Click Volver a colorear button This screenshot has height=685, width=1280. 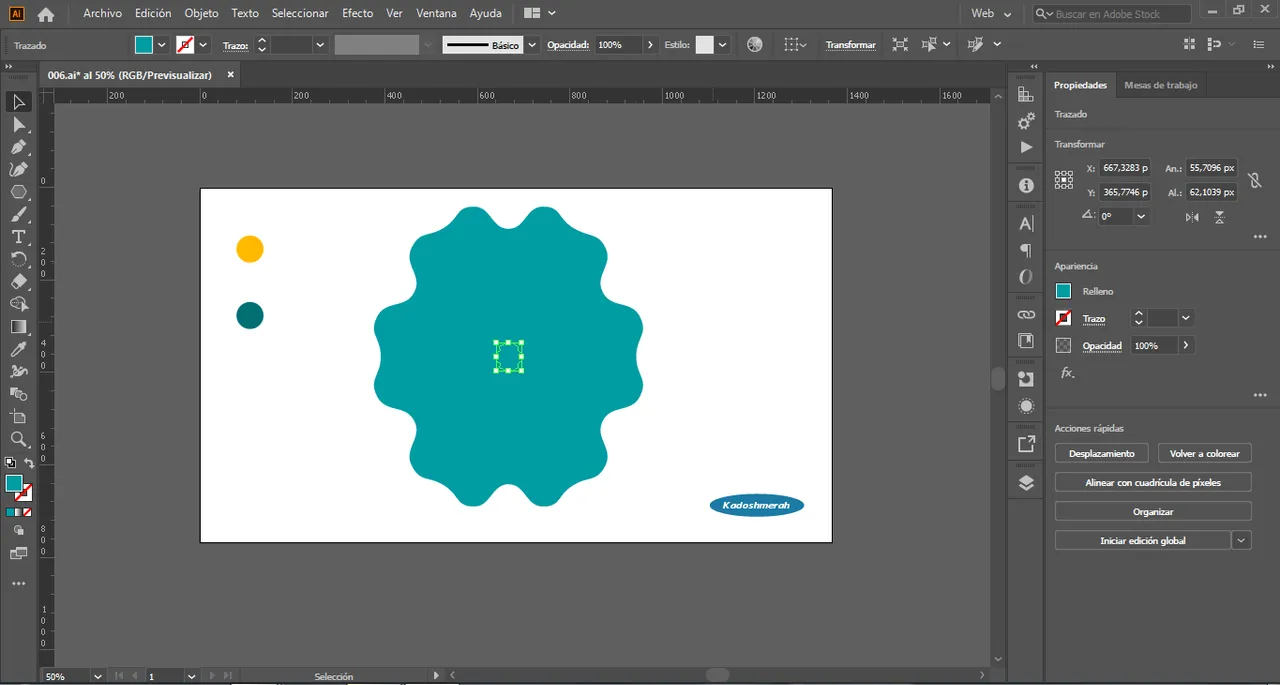[x=1204, y=453]
